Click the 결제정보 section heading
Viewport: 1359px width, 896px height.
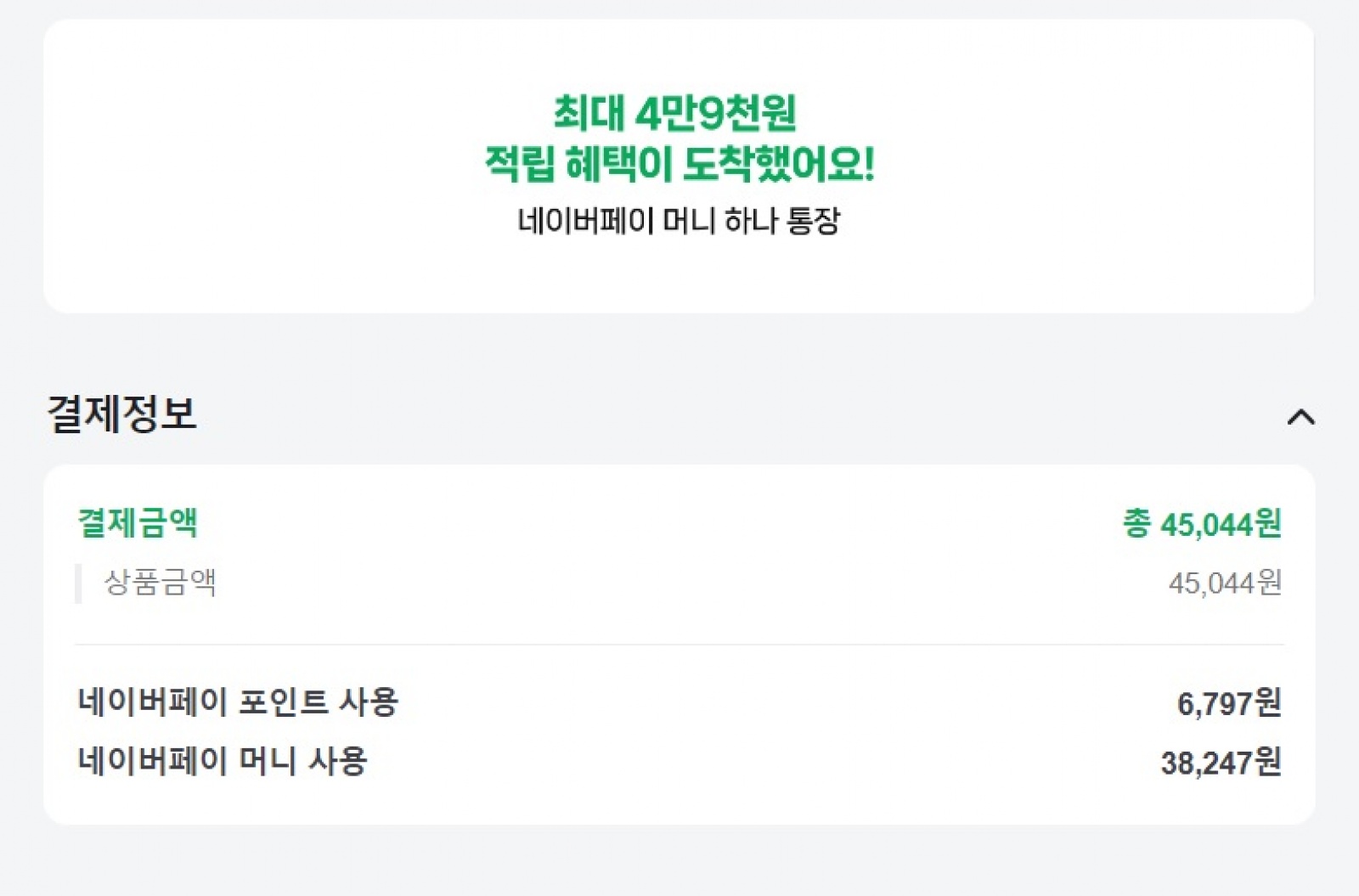coord(121,414)
